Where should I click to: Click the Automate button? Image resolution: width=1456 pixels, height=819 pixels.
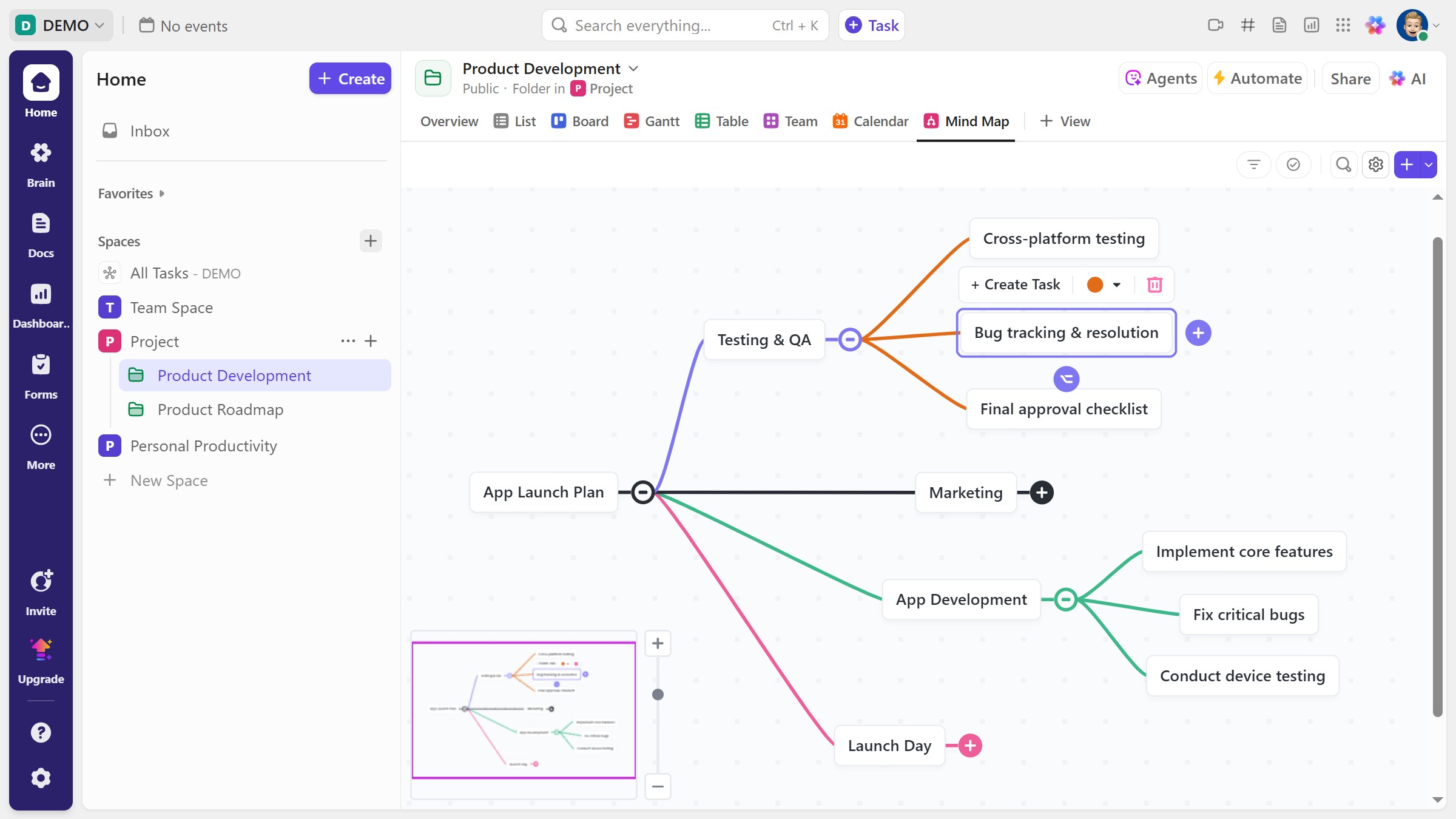coord(1257,78)
